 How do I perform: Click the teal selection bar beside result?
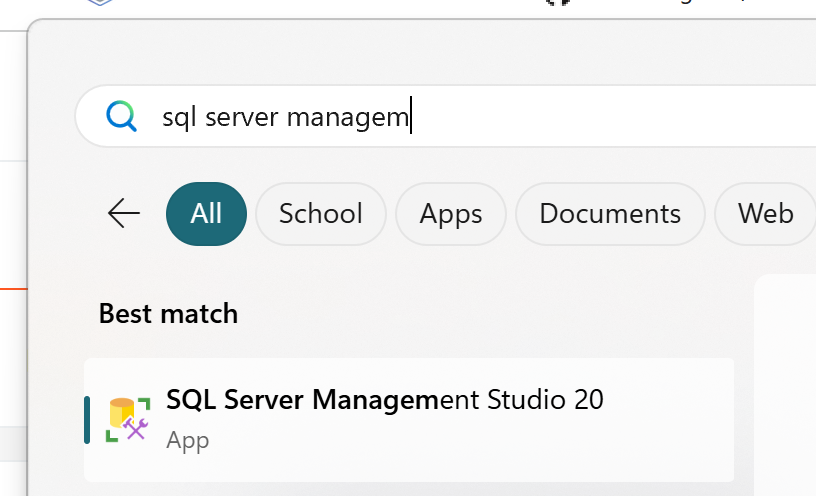87,419
